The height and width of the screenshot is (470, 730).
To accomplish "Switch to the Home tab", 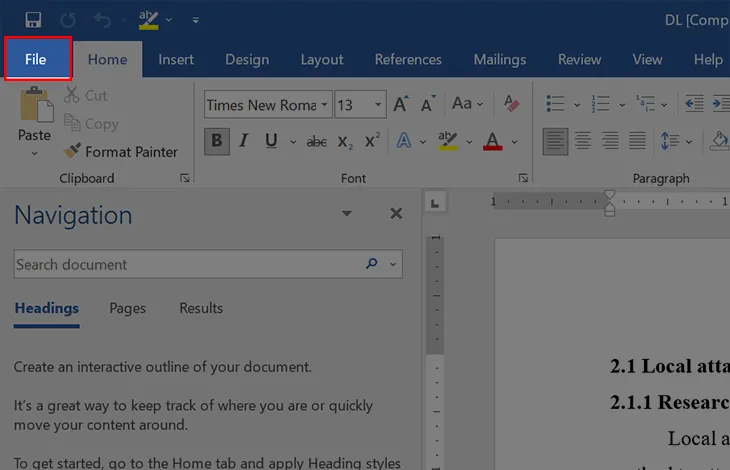I will point(108,60).
